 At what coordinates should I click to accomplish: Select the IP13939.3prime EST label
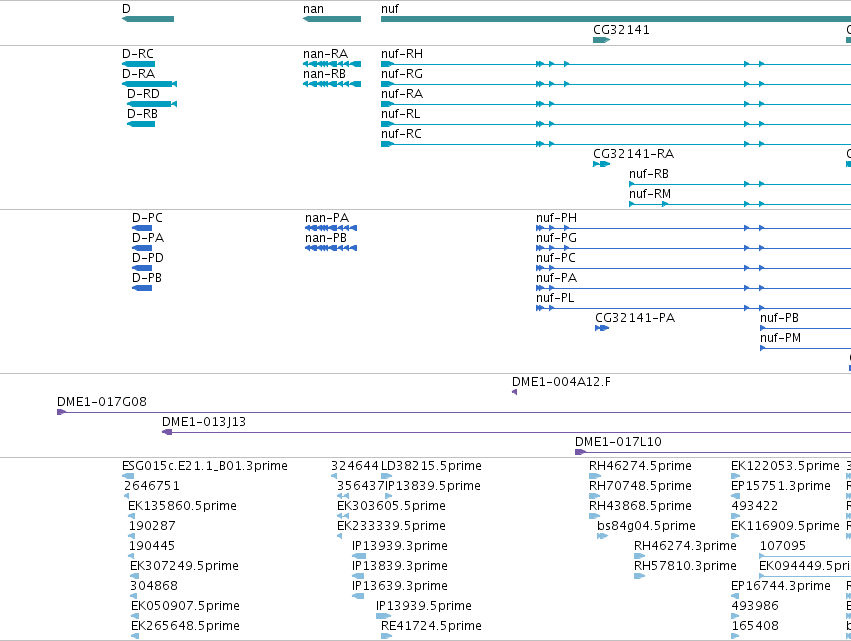point(399,546)
